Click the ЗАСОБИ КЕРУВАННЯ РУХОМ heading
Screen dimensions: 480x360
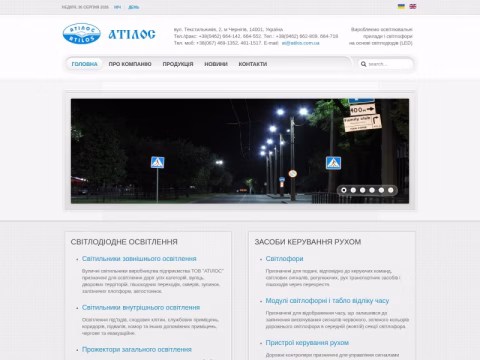(x=308, y=242)
